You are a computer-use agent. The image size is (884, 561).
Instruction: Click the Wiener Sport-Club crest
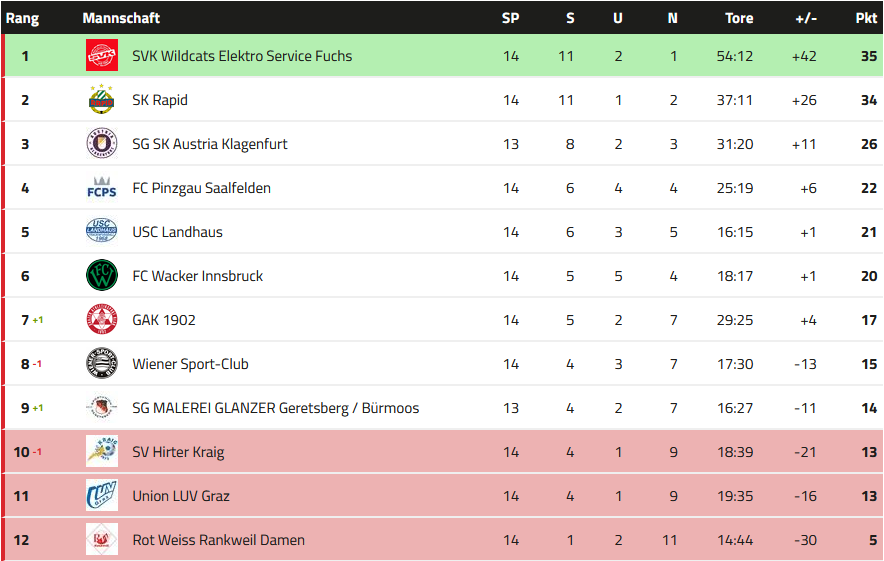click(x=102, y=364)
